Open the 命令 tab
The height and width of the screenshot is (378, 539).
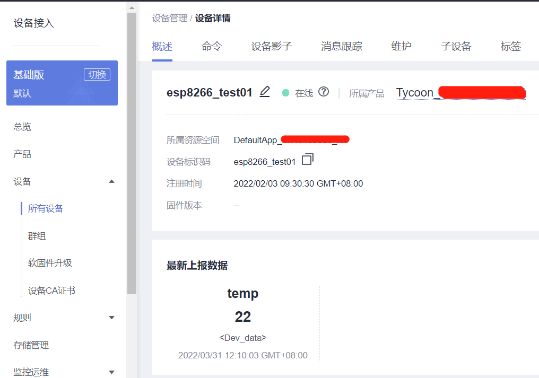[x=212, y=46]
